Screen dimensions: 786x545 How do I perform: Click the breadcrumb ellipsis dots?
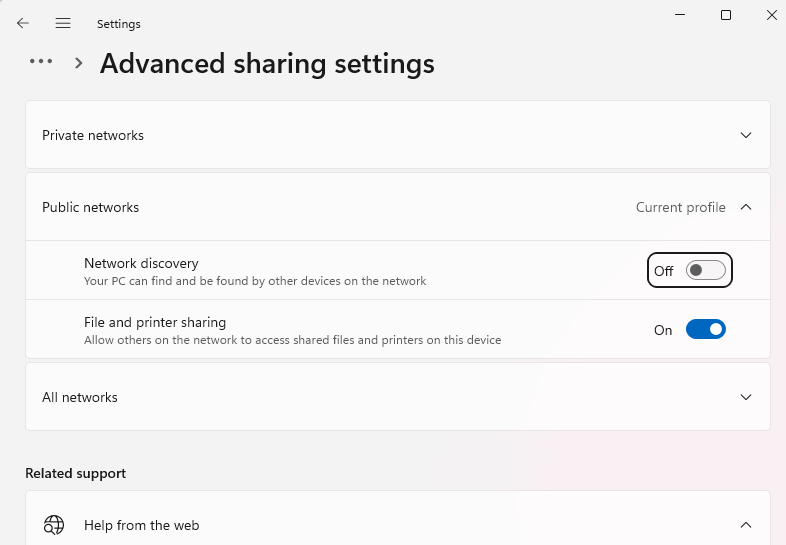[41, 62]
